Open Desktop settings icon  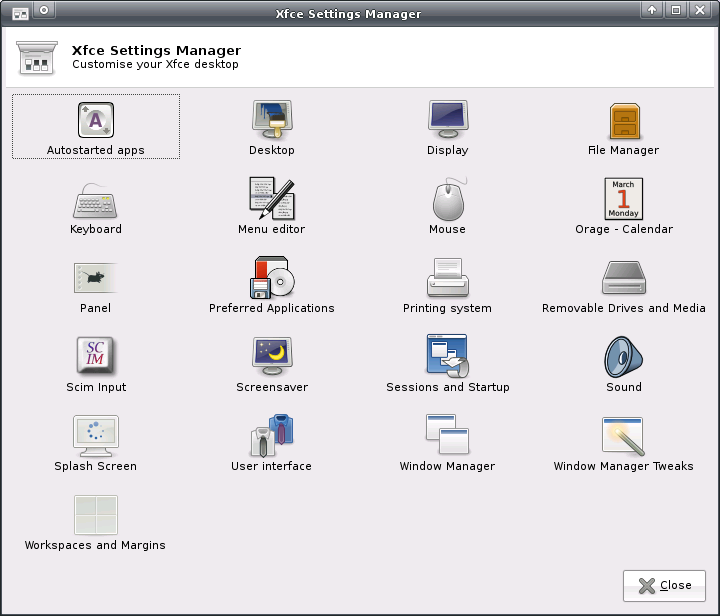tap(272, 120)
